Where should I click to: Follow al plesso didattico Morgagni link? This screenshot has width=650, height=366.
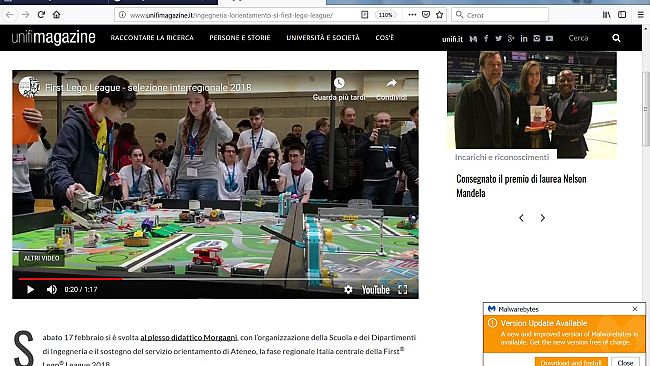(189, 337)
